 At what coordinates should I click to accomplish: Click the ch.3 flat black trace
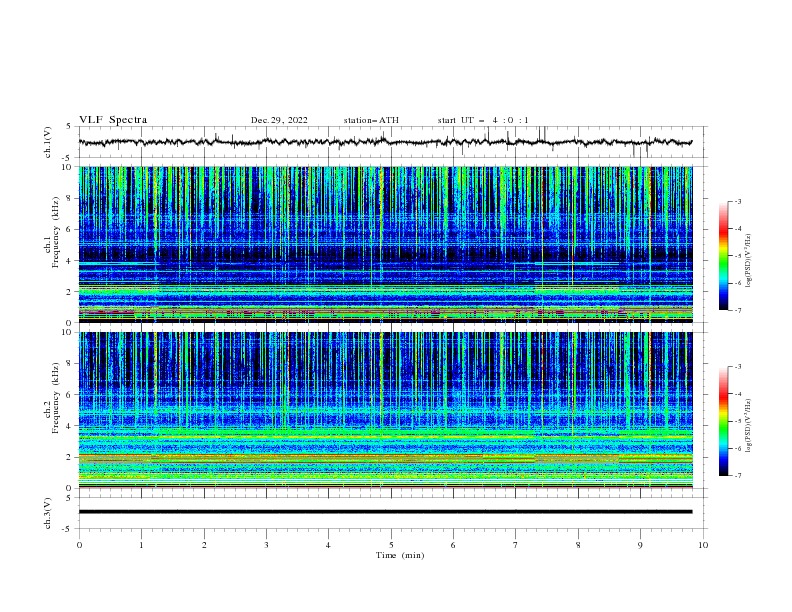pos(385,512)
